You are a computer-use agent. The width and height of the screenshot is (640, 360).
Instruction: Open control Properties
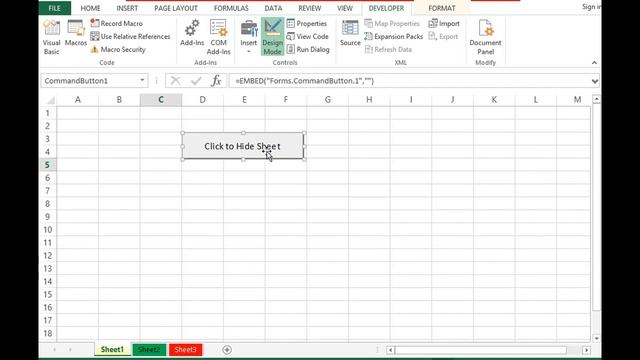[307, 23]
